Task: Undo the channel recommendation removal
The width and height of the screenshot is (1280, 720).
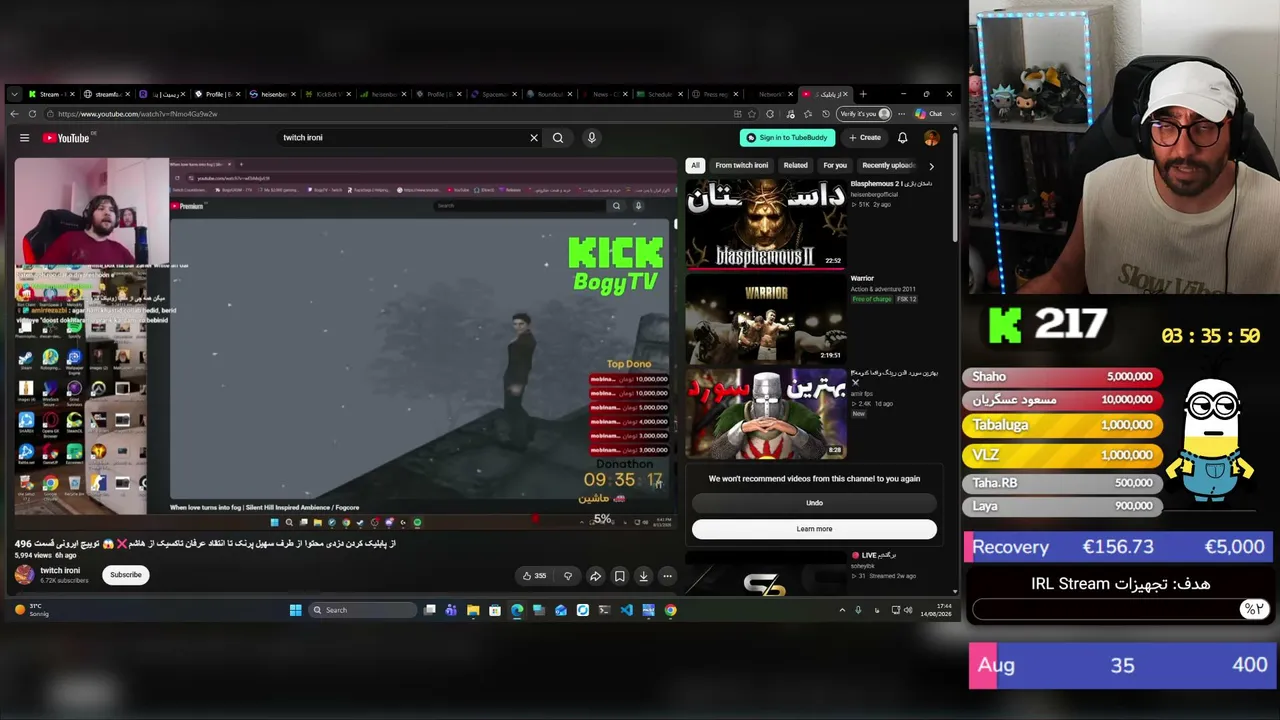Action: click(x=814, y=503)
